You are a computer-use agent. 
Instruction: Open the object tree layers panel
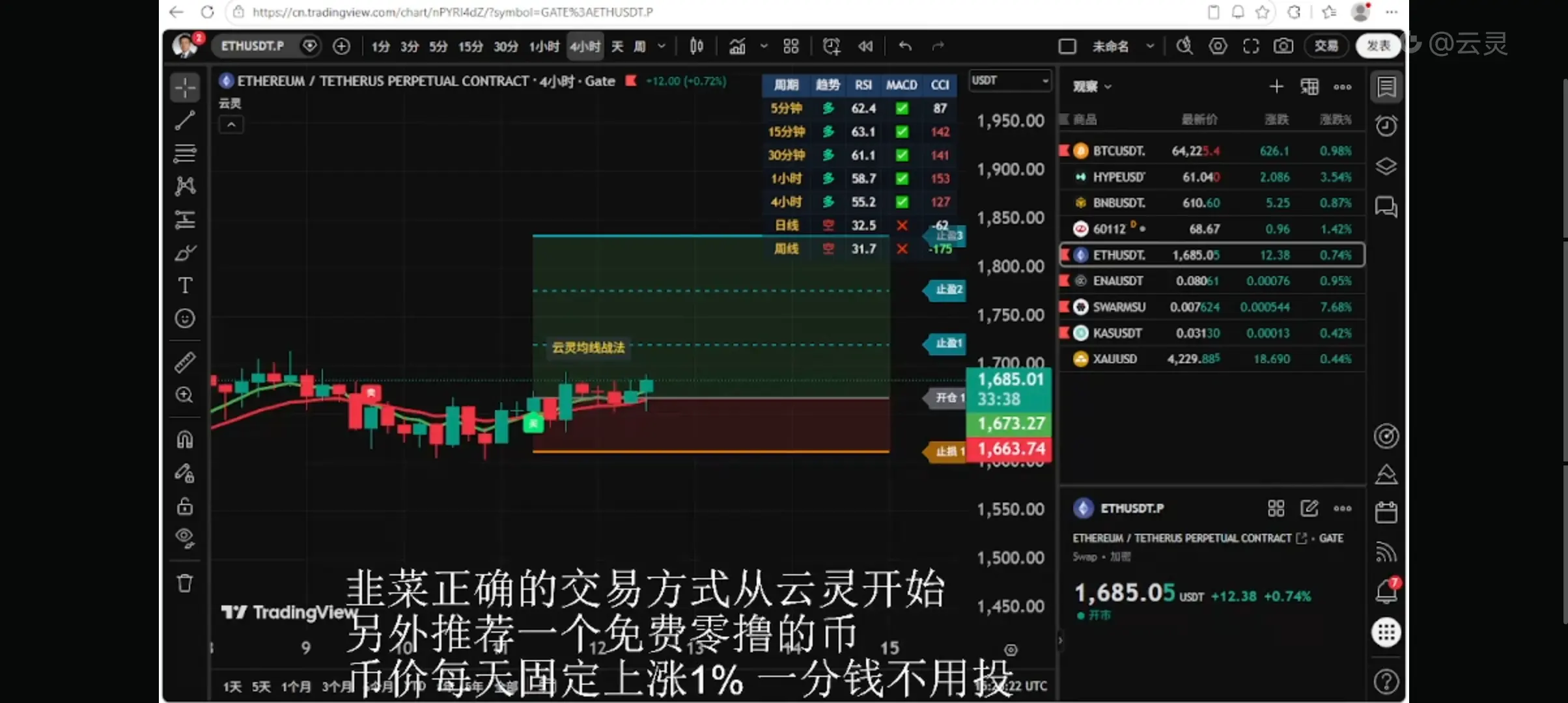pos(1386,167)
